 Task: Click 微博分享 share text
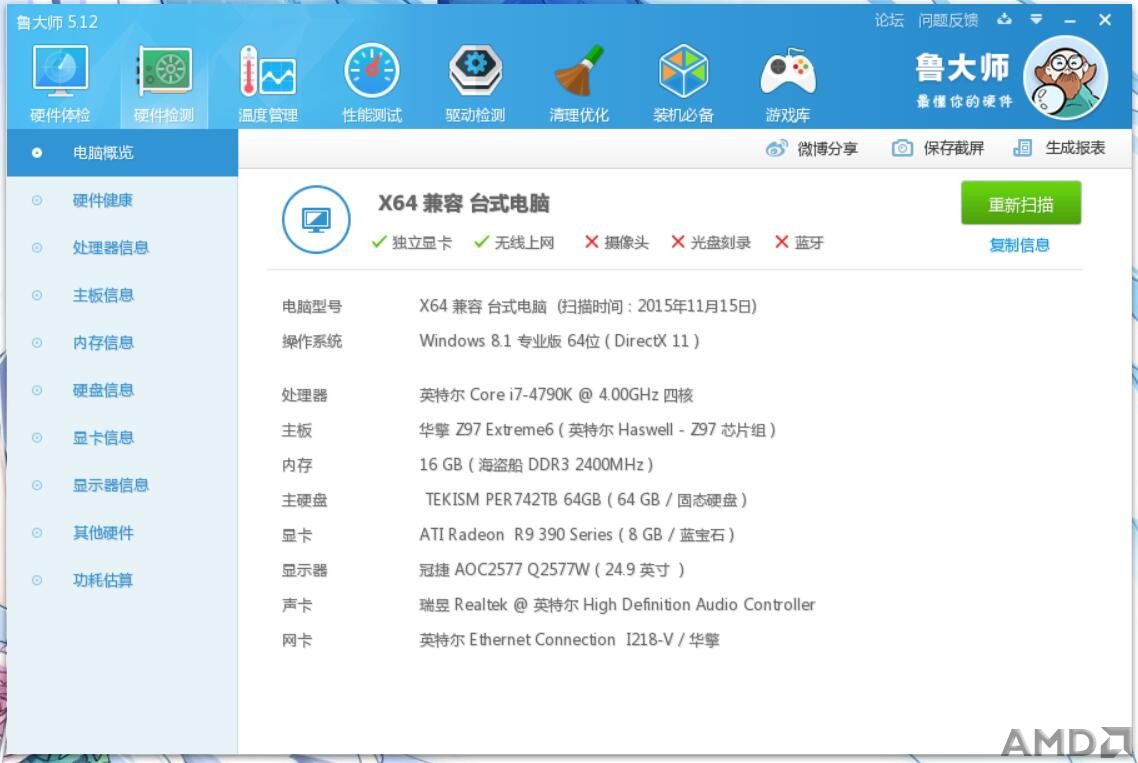(827, 149)
